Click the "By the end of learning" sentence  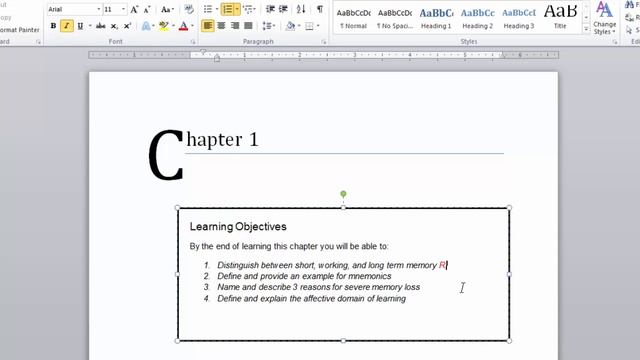tap(289, 247)
